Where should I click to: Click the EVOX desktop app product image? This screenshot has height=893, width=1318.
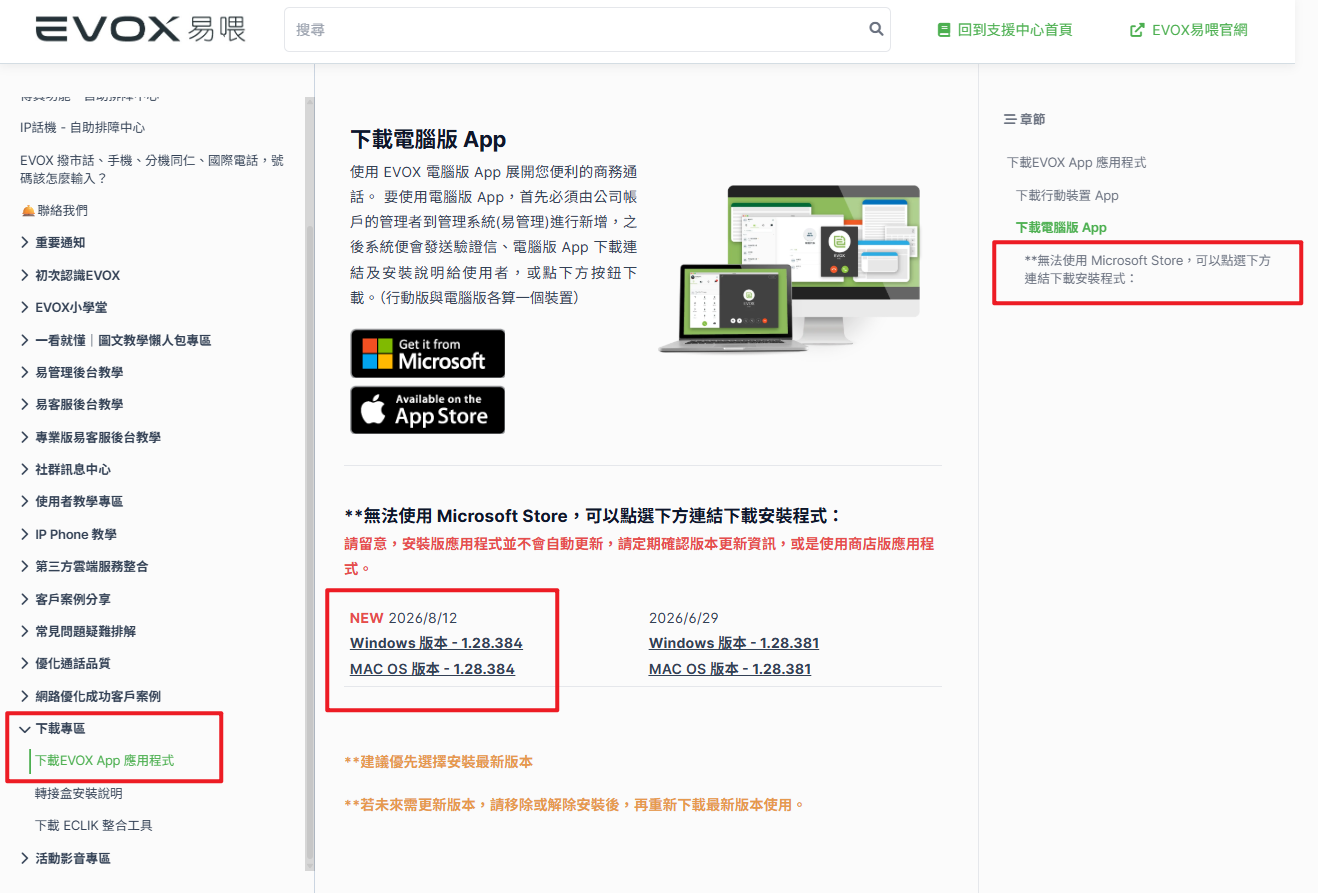(x=789, y=268)
